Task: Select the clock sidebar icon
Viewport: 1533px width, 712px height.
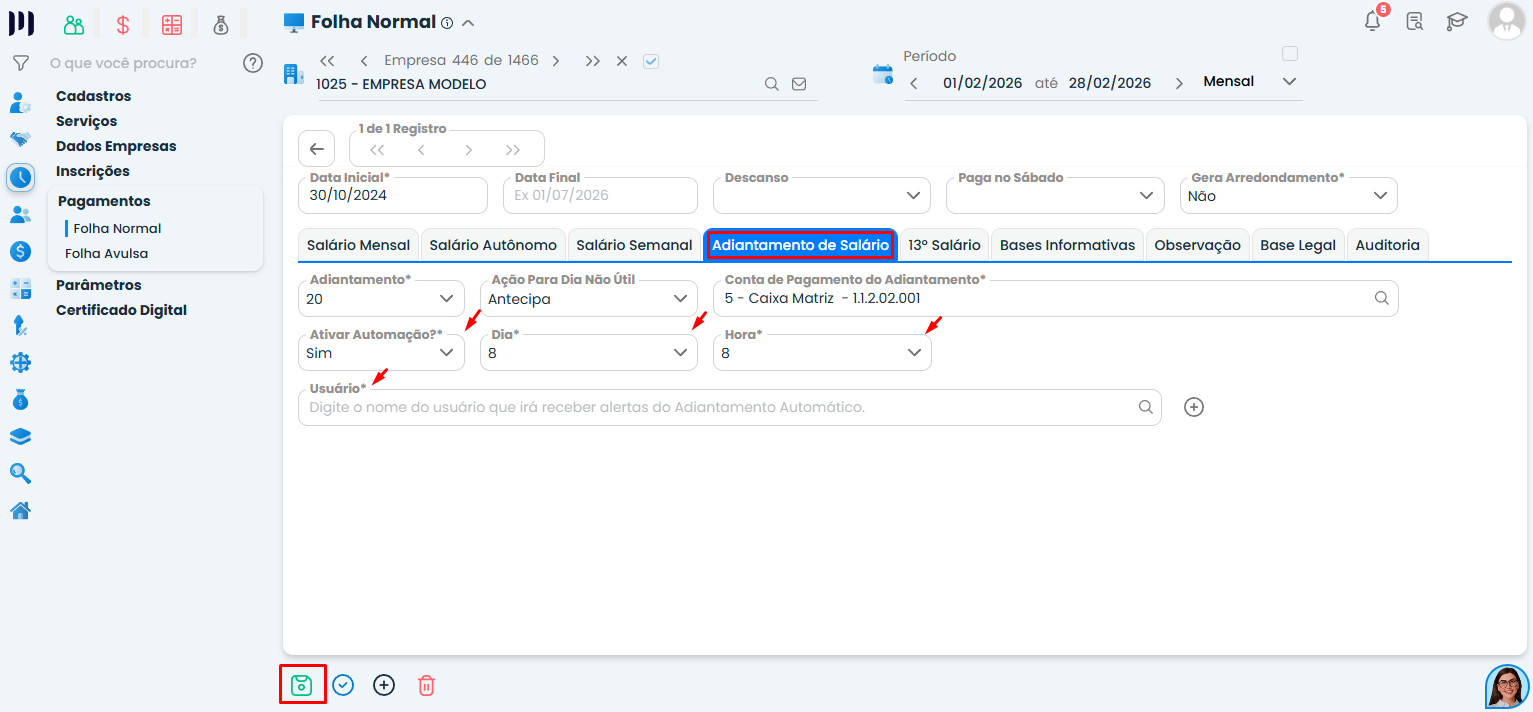Action: [x=20, y=177]
